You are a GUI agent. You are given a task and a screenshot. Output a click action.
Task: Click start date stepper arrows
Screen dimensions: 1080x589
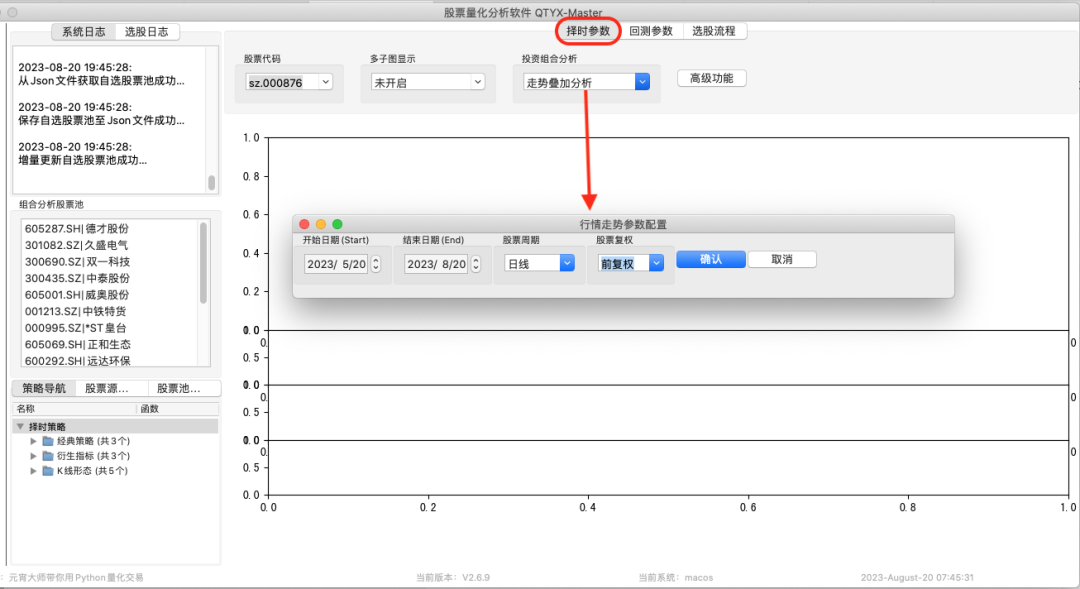click(375, 264)
